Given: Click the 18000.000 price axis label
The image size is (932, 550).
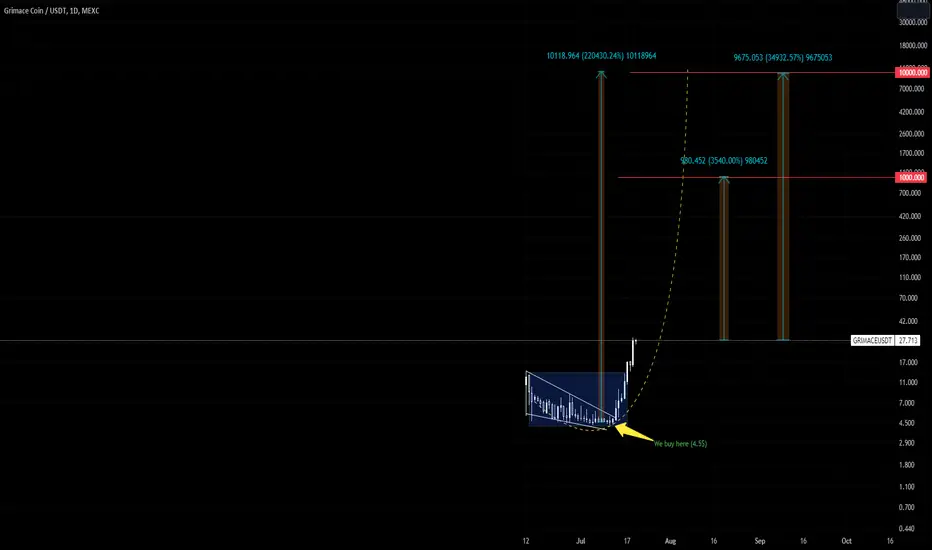Looking at the screenshot, I should coord(913,45).
